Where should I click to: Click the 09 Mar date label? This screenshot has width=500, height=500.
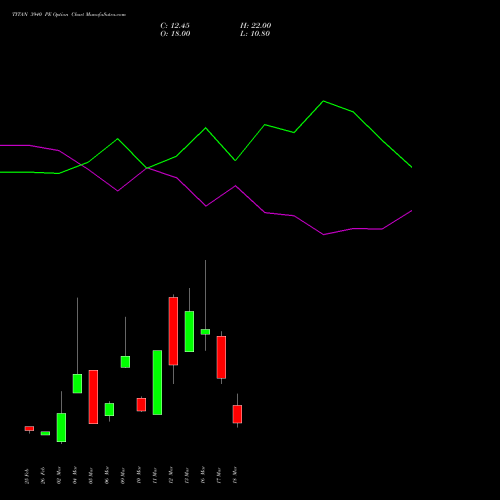coord(123,475)
